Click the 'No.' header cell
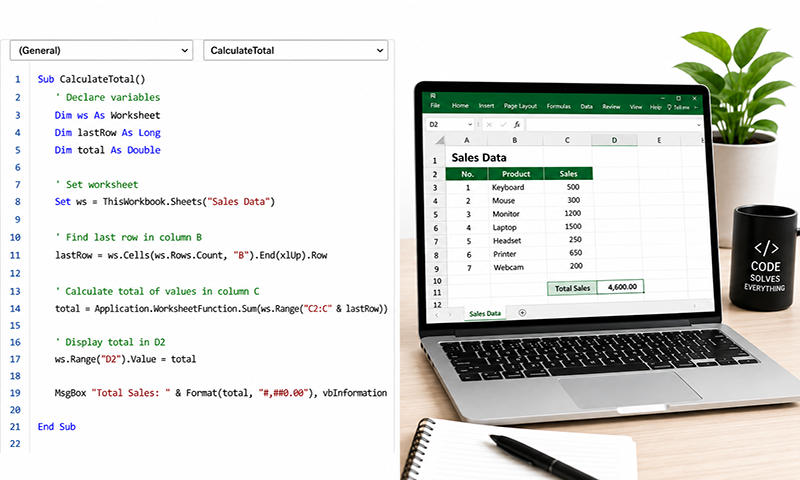 click(467, 174)
